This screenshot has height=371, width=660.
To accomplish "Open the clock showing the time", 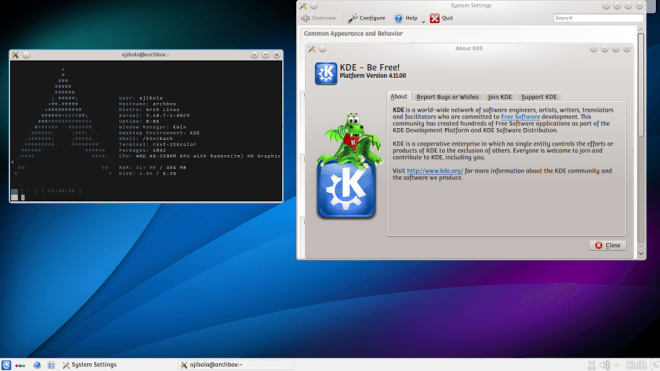I will 635,365.
